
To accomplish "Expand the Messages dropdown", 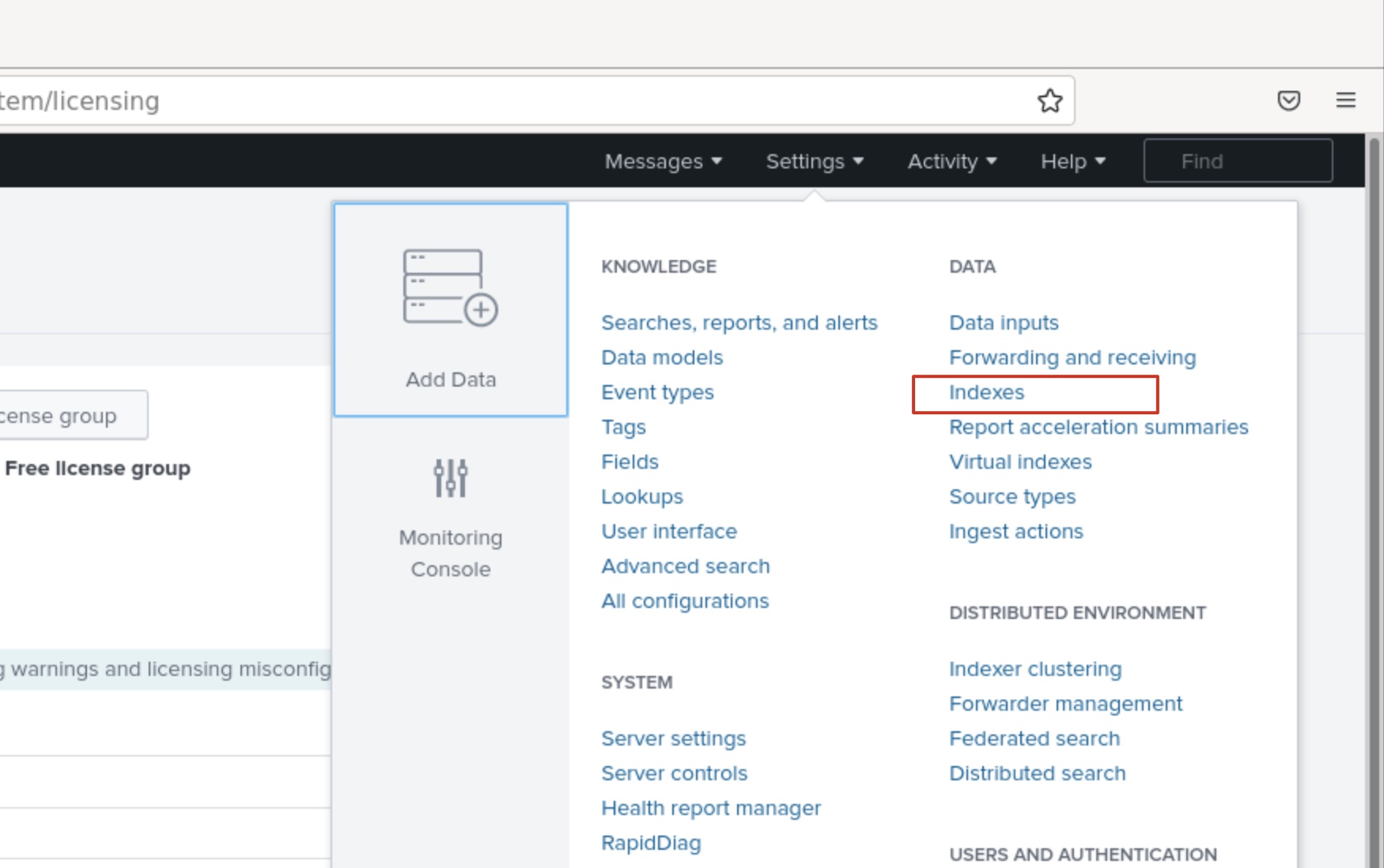I will pos(663,161).
